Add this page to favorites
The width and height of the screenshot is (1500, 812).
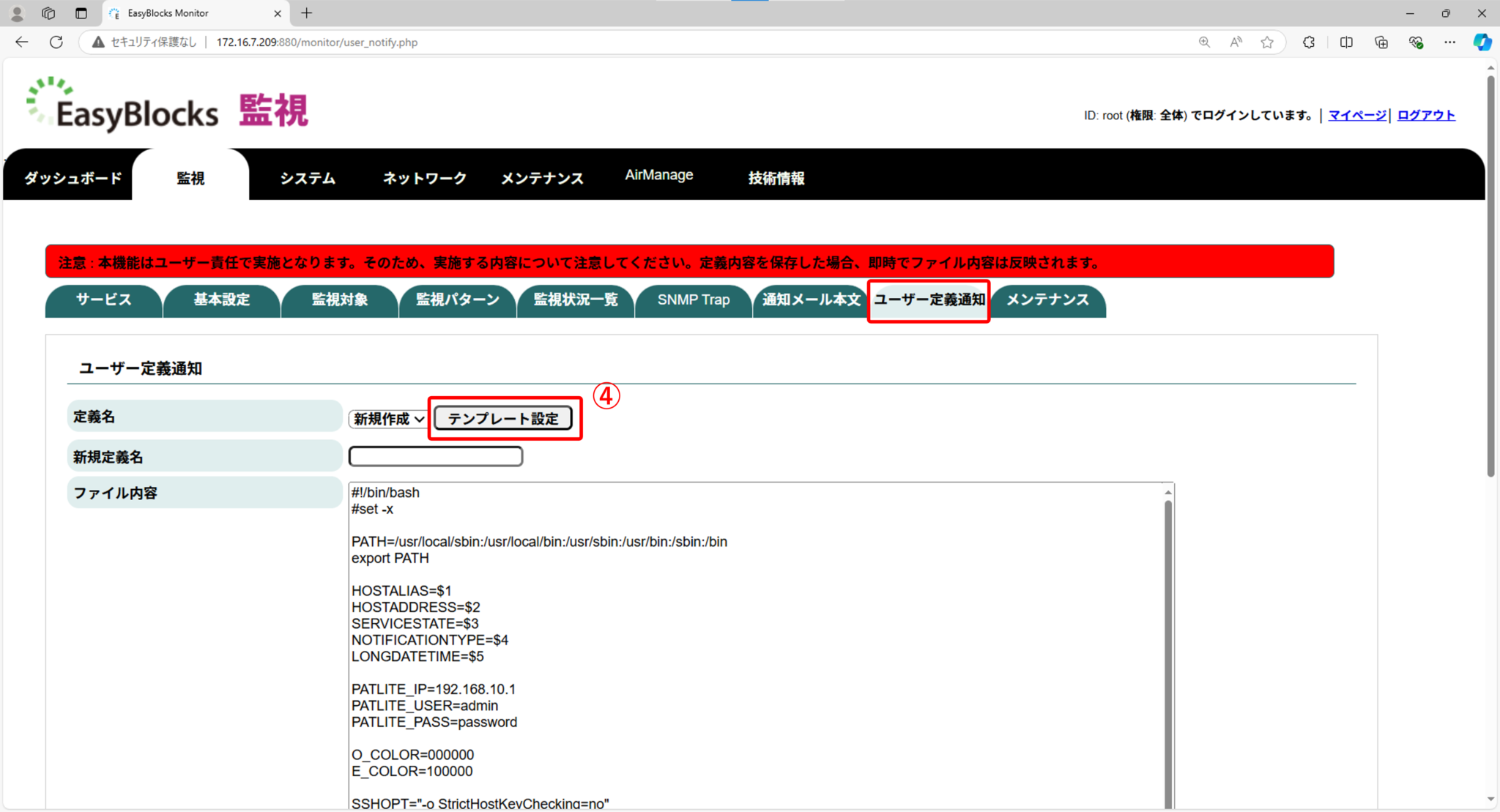point(1268,42)
